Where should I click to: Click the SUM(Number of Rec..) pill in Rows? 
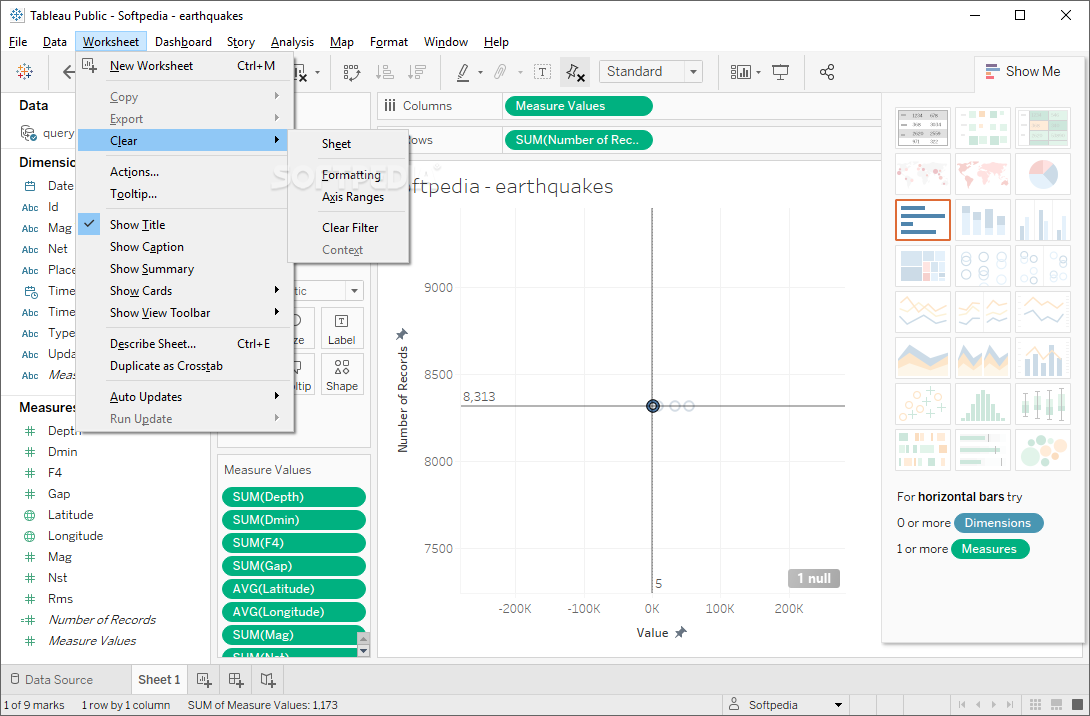(x=578, y=140)
